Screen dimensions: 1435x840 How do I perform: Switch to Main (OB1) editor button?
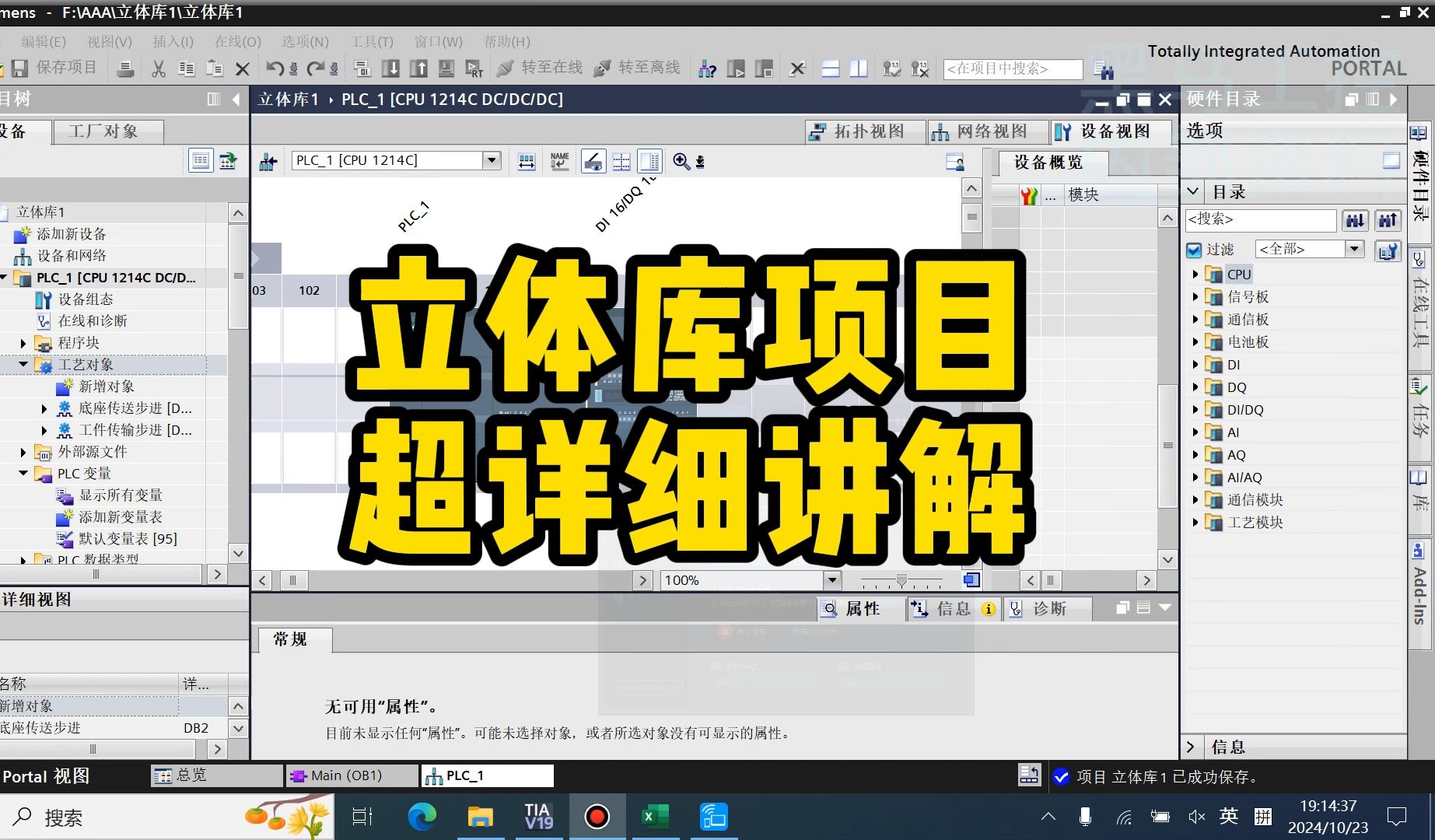(x=352, y=775)
